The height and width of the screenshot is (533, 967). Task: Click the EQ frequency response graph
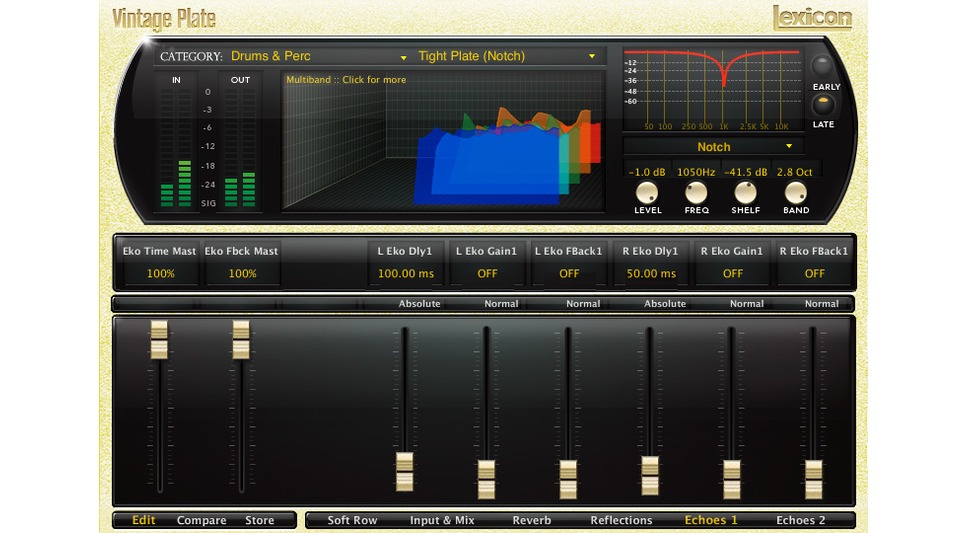pos(712,89)
